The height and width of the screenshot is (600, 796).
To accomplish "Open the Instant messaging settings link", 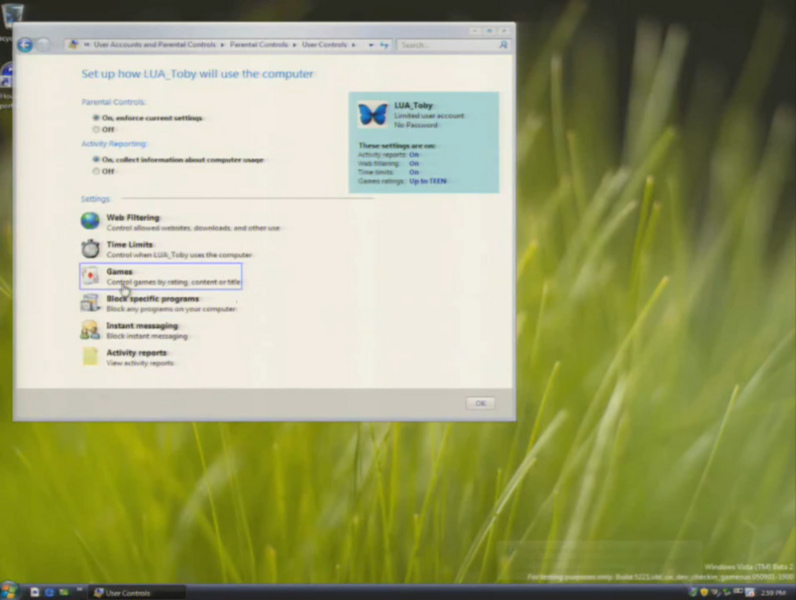I will (x=142, y=325).
